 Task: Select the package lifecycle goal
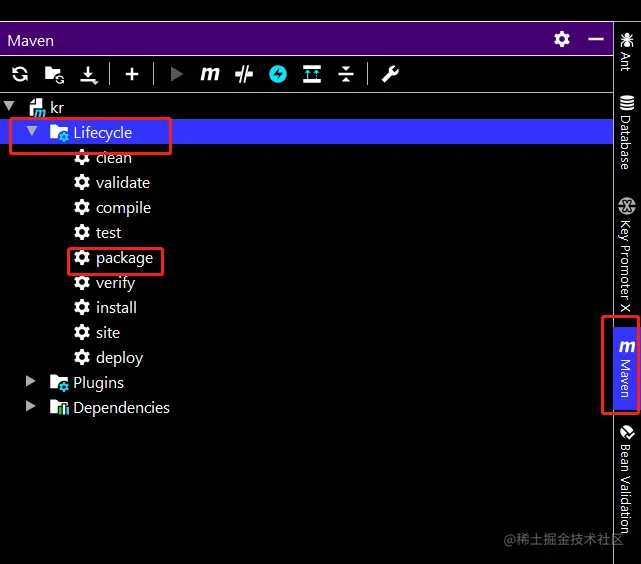(124, 258)
